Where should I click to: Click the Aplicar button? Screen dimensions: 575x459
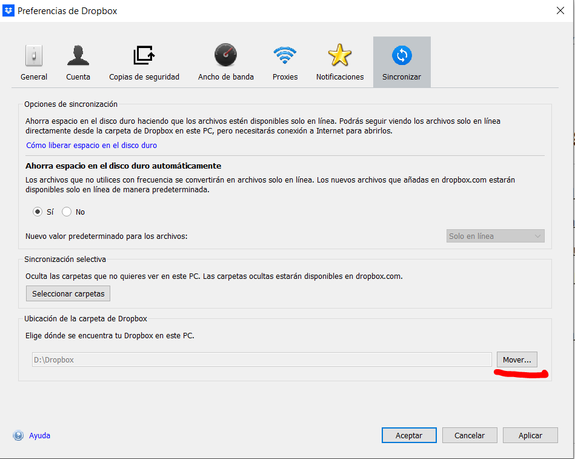530,435
